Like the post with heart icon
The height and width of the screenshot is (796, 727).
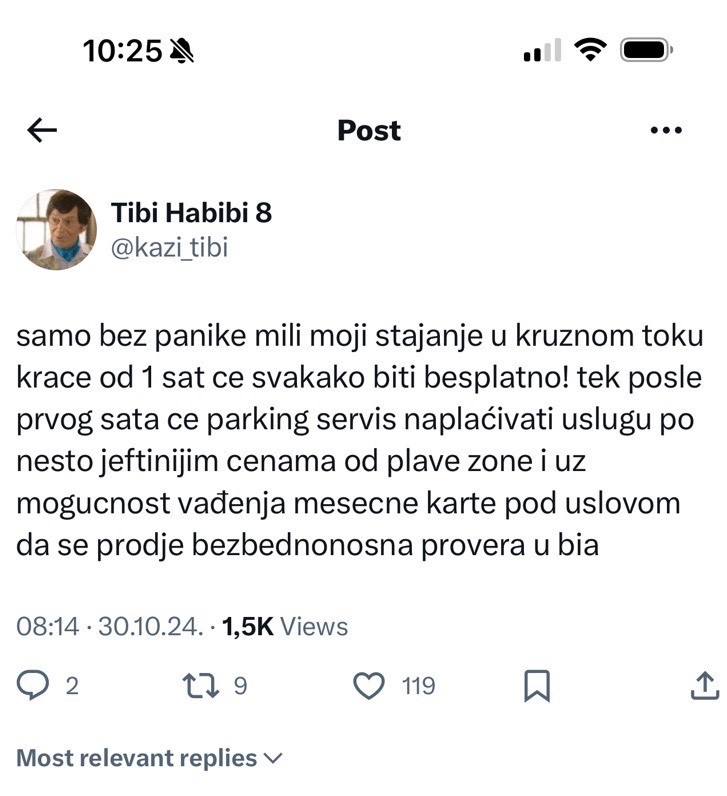coord(370,685)
